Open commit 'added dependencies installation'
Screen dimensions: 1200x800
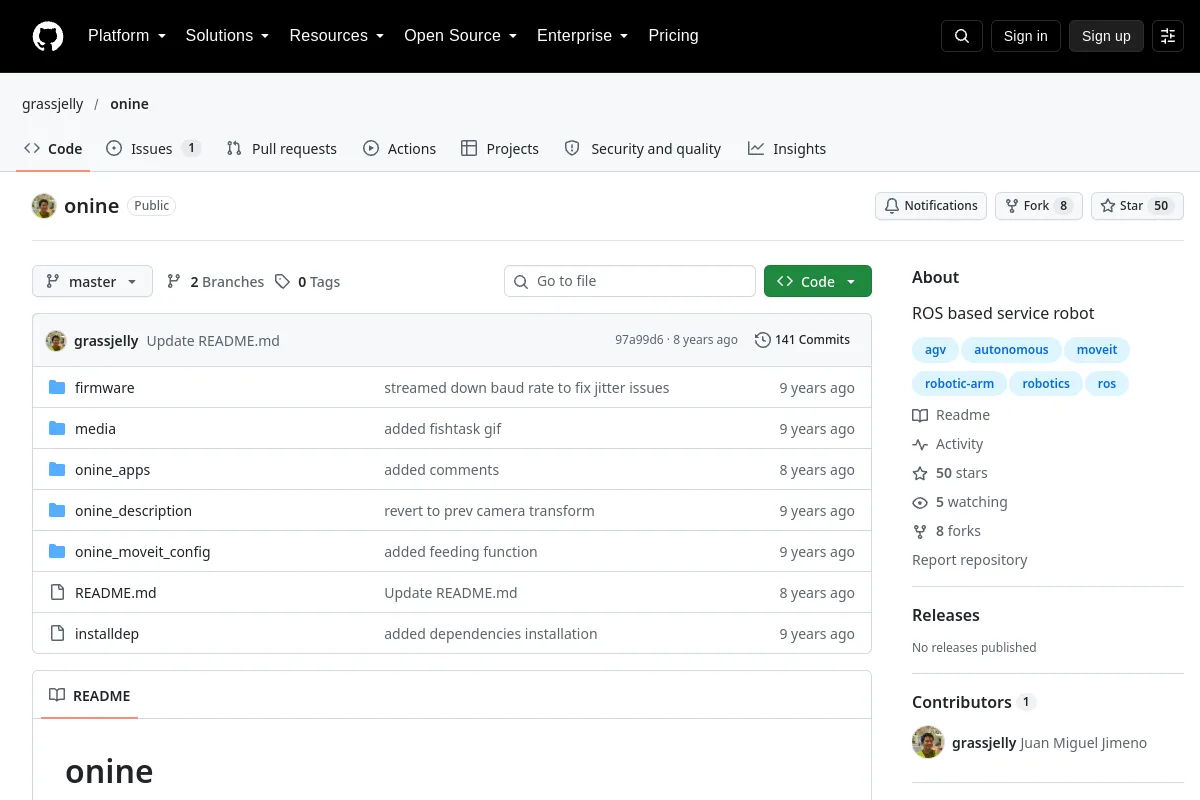coord(491,634)
